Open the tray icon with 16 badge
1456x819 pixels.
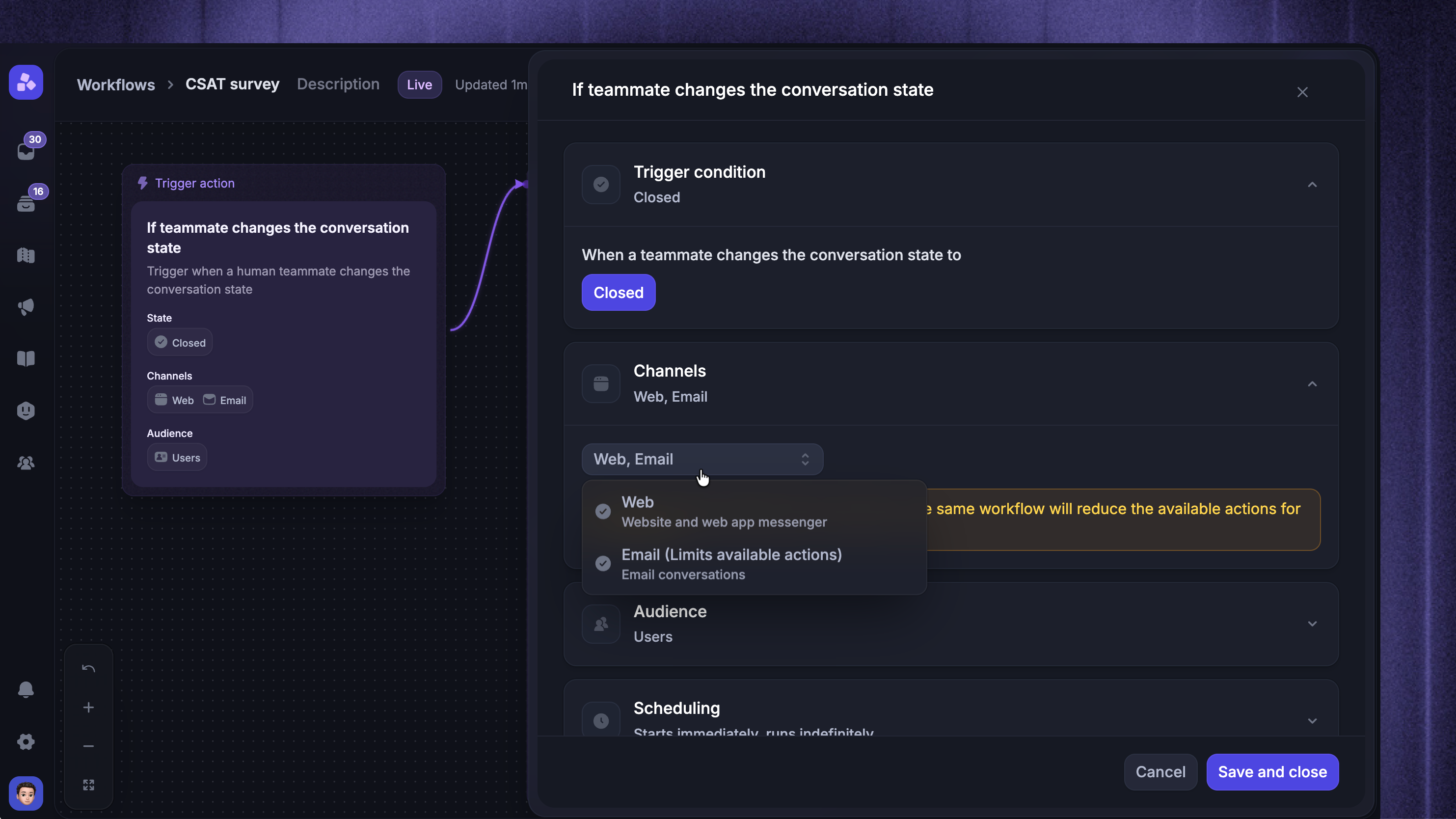pyautogui.click(x=26, y=202)
